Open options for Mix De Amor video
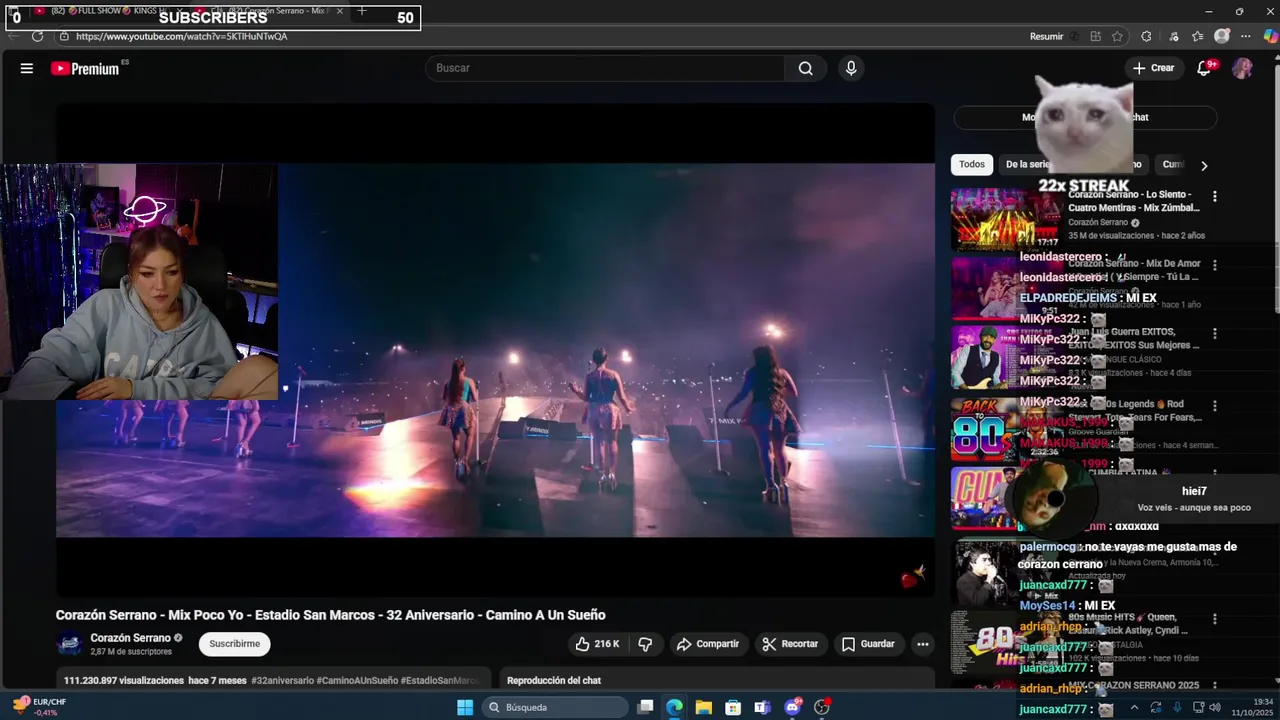The height and width of the screenshot is (720, 1280). tap(1214, 266)
